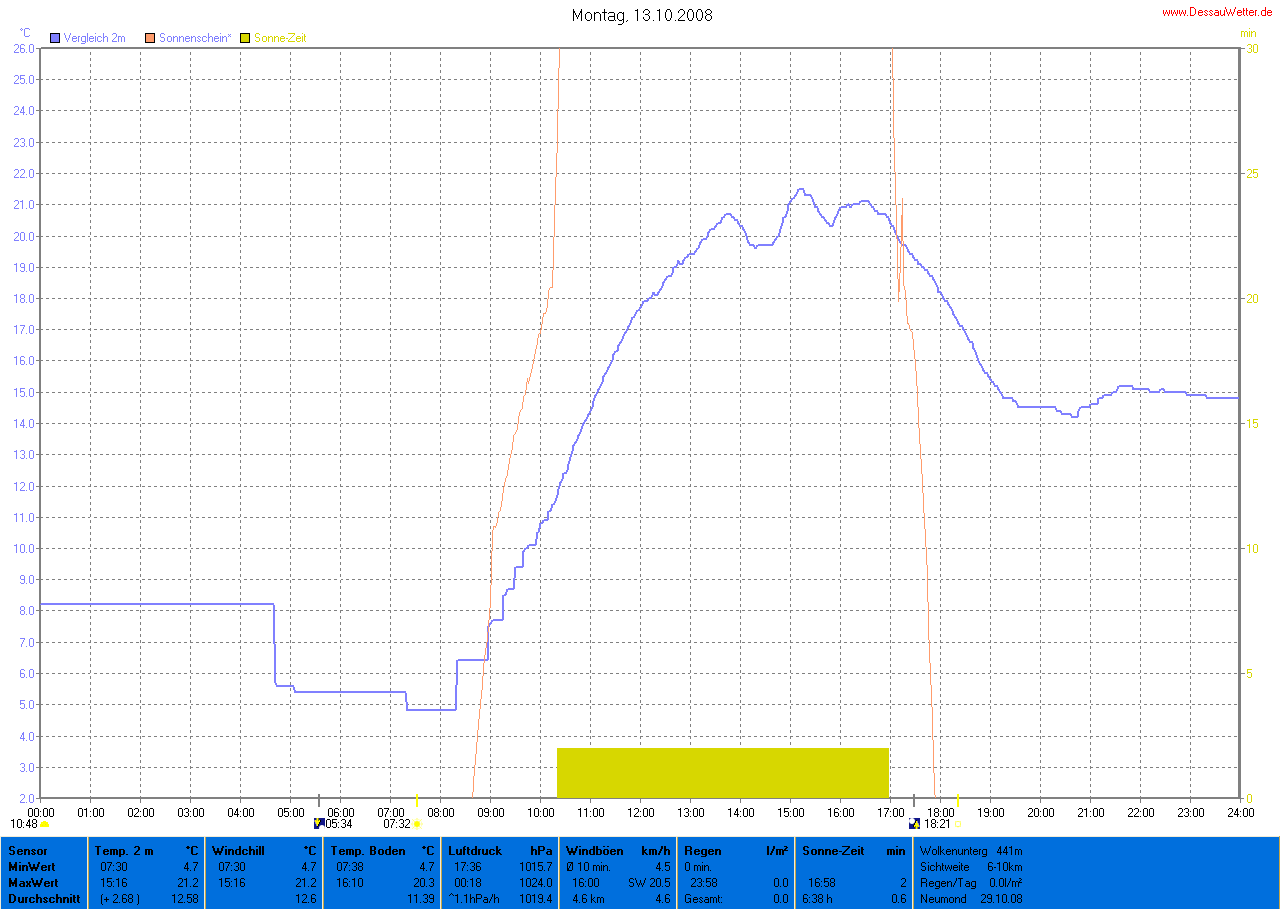Click the yellow Sonne-Zeit legend swatch
Viewport: 1280px width, 909px height.
[x=246, y=38]
